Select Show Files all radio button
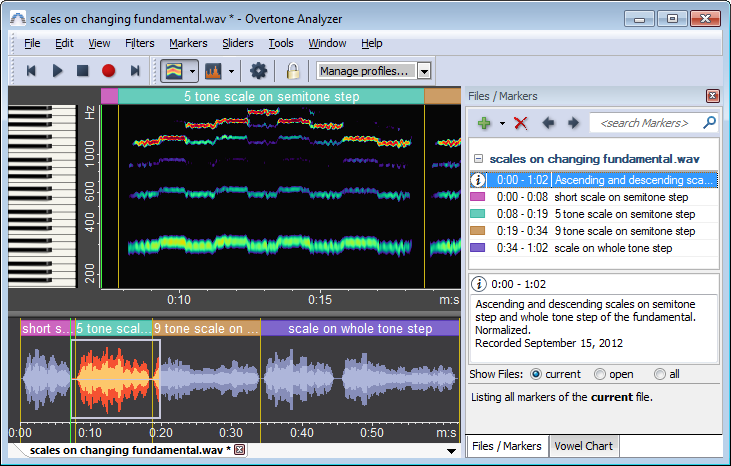Image resolution: width=731 pixels, height=466 pixels. [660, 374]
